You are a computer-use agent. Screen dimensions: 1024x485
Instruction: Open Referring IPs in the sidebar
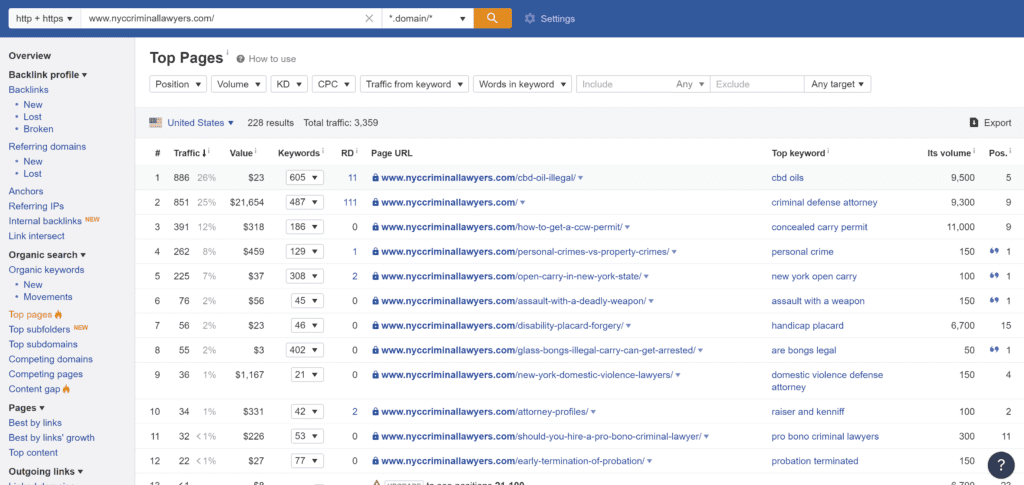[36, 206]
